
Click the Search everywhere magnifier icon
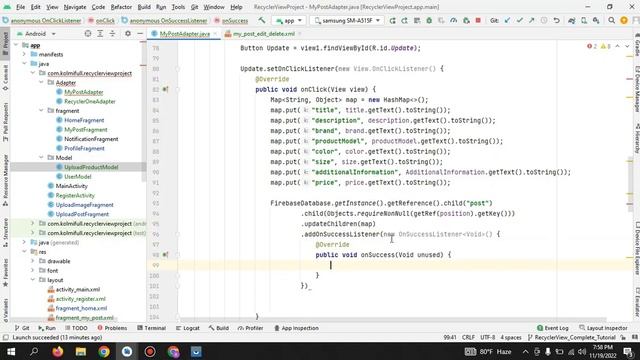(611, 20)
